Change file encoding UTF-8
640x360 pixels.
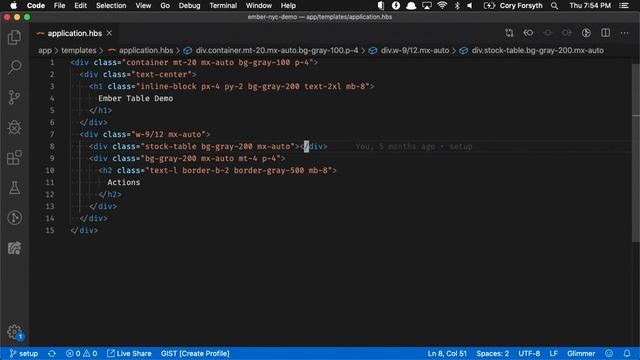529,353
